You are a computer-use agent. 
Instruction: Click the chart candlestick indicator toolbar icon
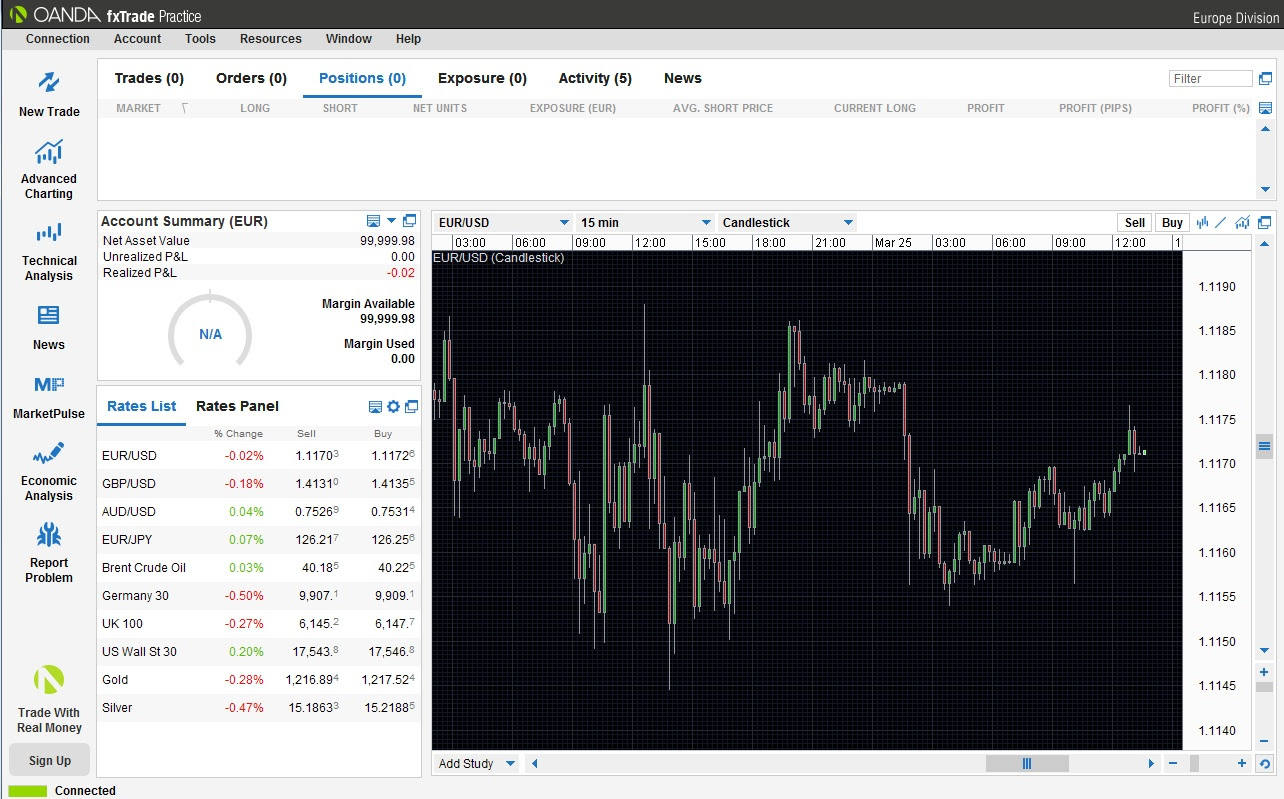pos(1203,223)
